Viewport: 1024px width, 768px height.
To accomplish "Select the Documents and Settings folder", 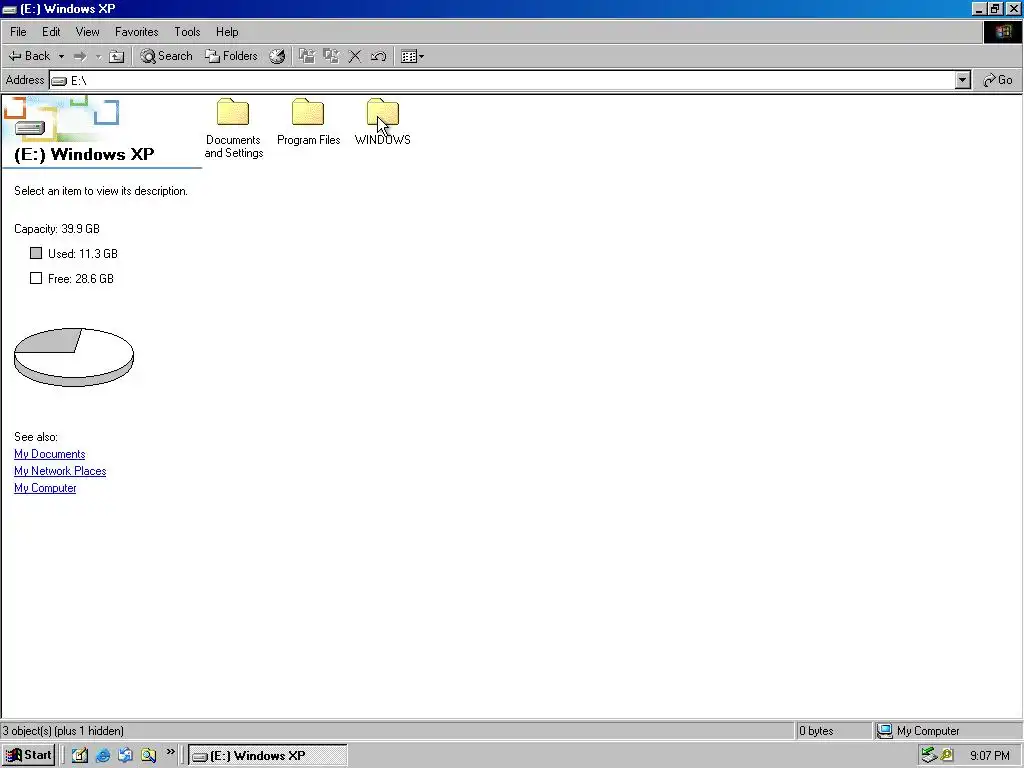I will [x=233, y=129].
